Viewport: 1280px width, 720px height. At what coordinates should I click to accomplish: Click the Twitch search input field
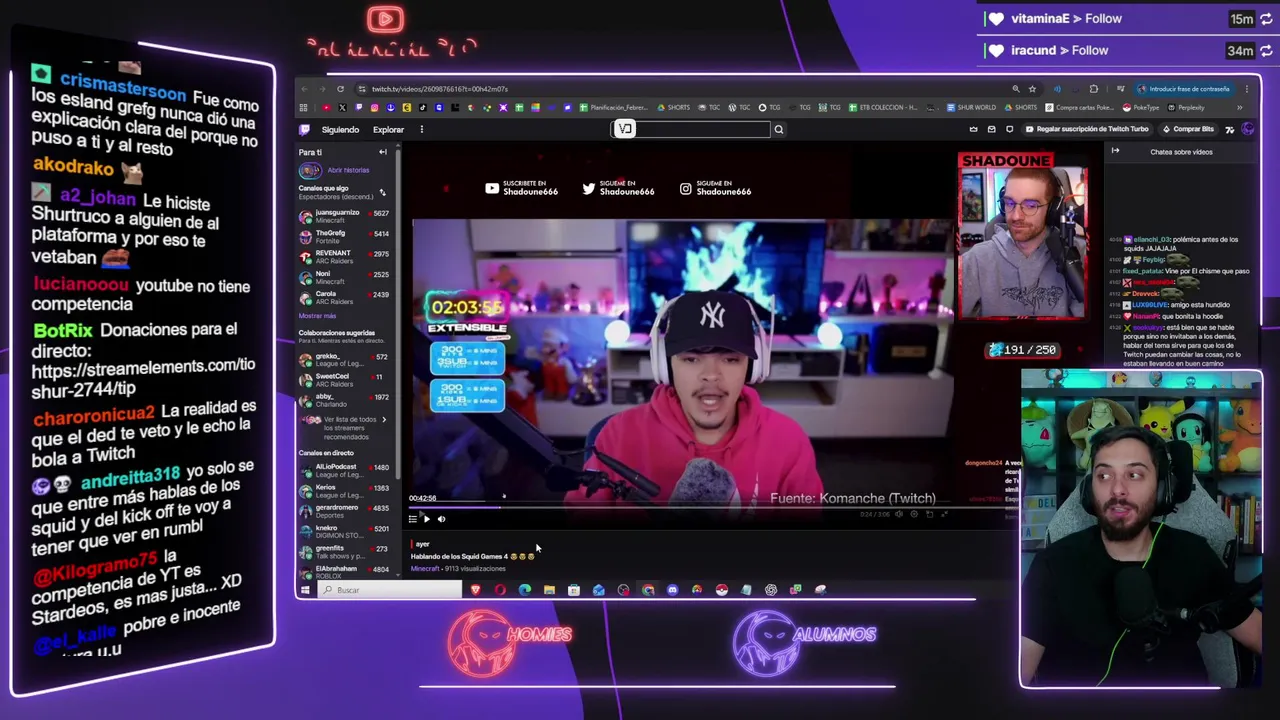691,129
